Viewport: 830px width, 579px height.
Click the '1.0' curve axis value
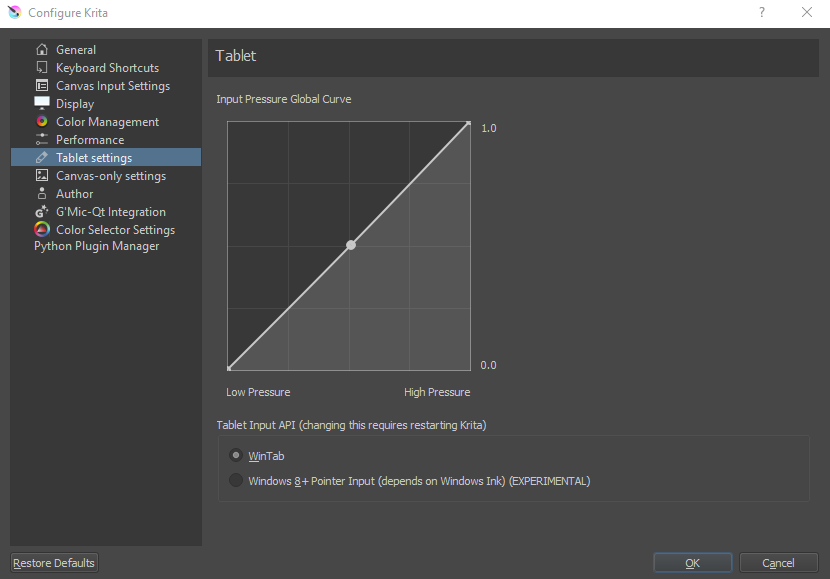coord(489,128)
